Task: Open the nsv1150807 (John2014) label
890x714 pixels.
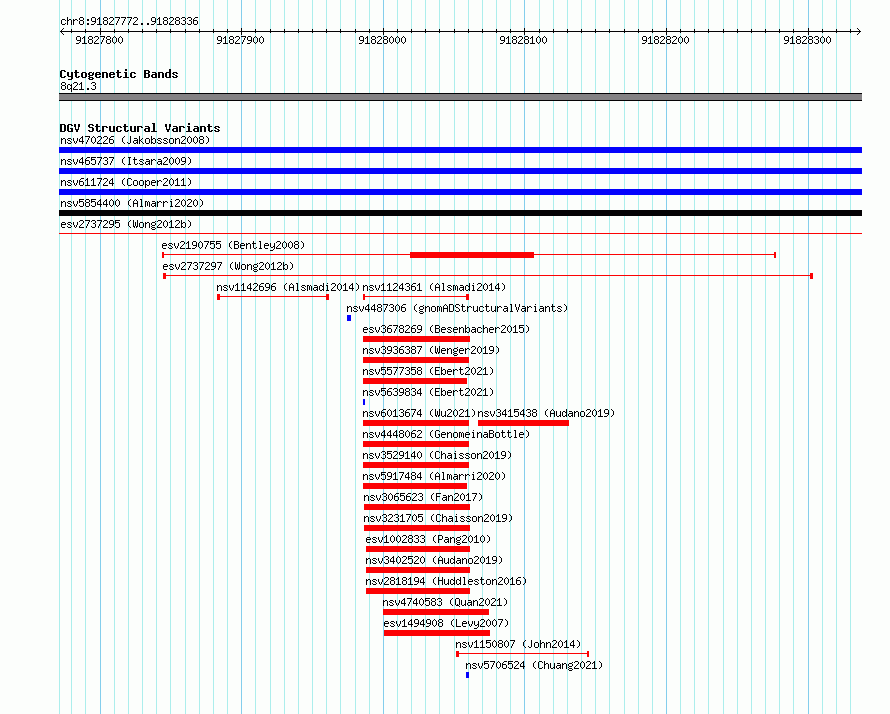Action: (x=519, y=644)
